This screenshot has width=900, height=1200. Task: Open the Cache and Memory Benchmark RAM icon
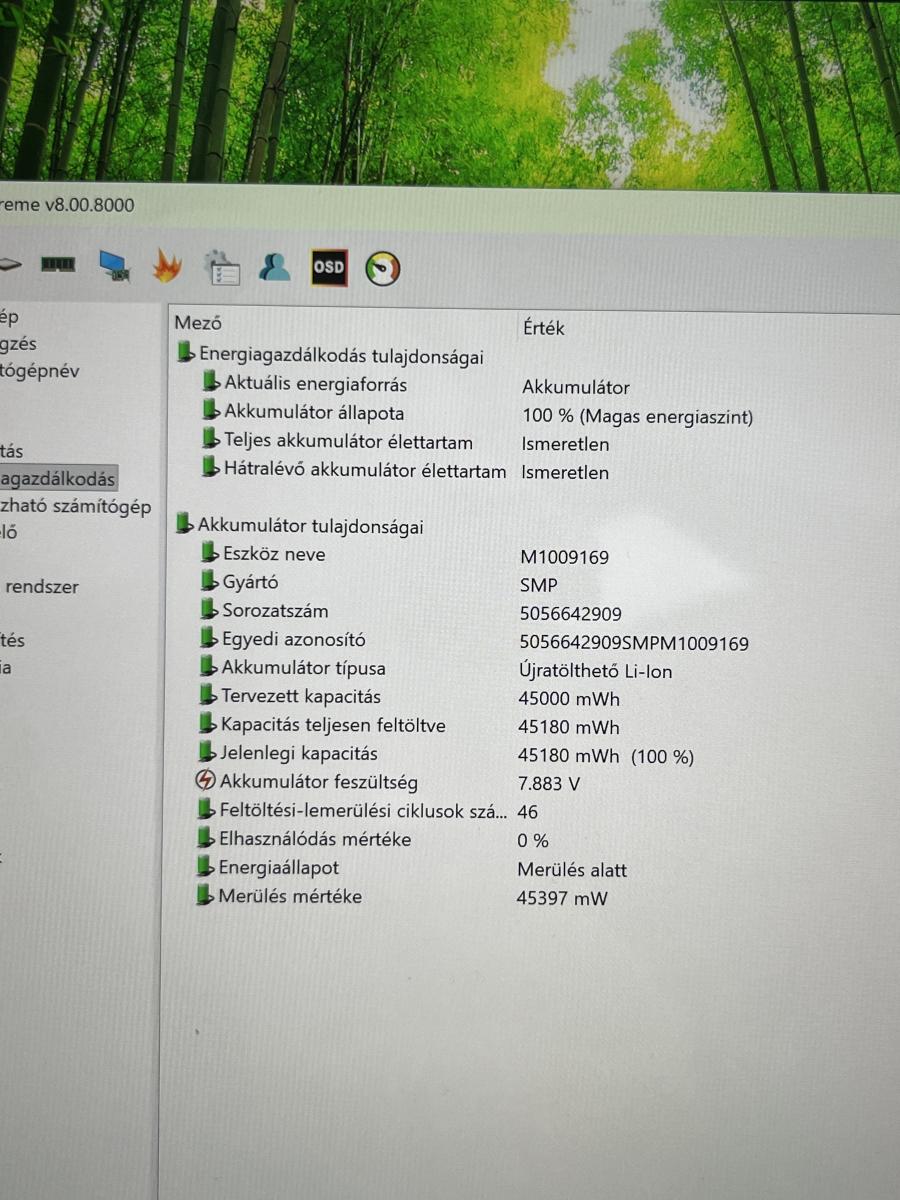point(57,264)
